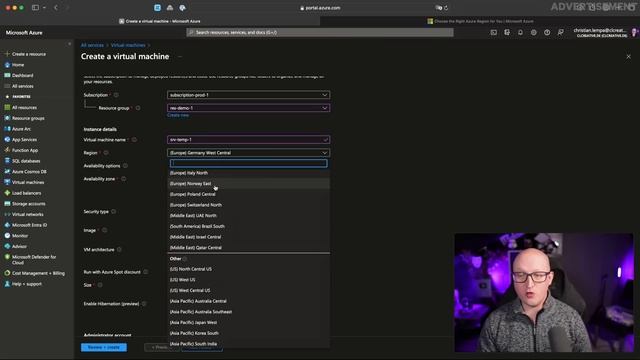Collapse the Azure sidebar menu
Screen dimensions: 640x360
click(x=69, y=44)
